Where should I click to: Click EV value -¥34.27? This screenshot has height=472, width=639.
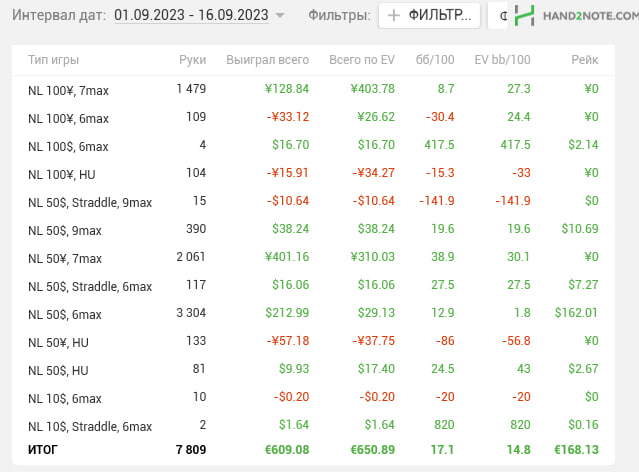pos(374,172)
